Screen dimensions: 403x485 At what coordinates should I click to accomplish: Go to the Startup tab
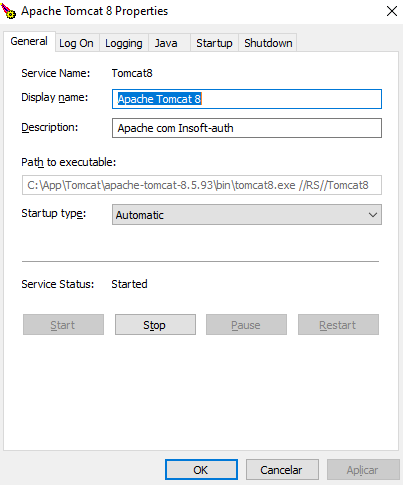(x=214, y=43)
